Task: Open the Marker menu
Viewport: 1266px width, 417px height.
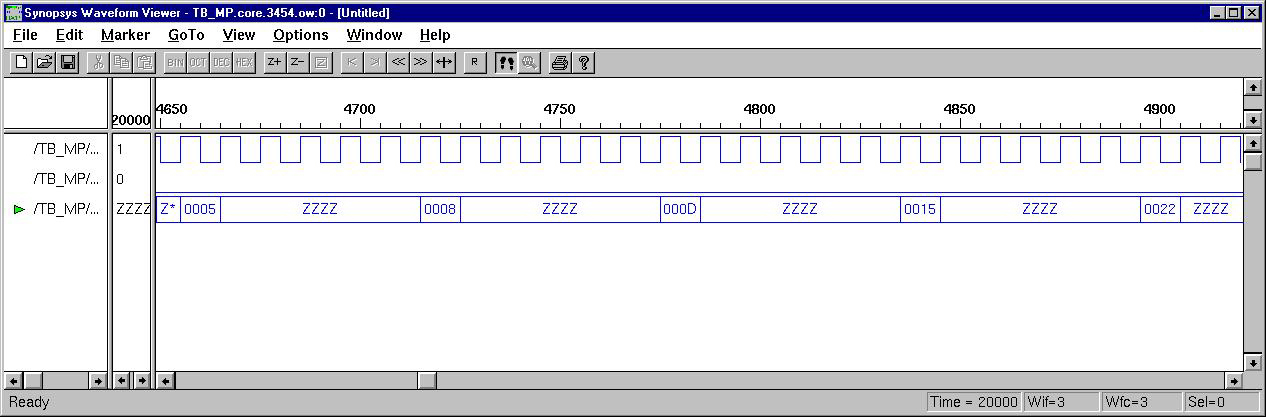Action: pos(125,35)
